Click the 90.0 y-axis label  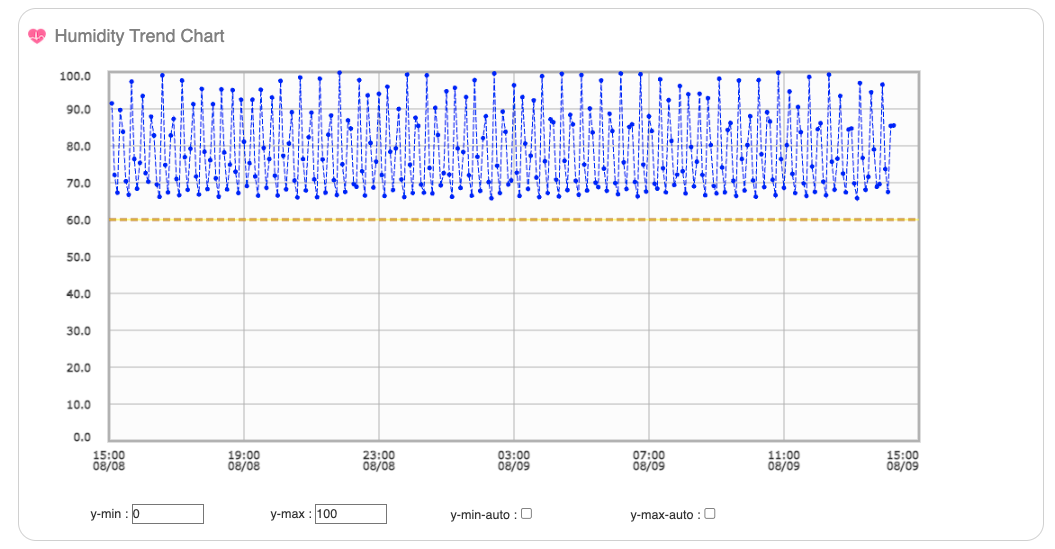(x=78, y=110)
